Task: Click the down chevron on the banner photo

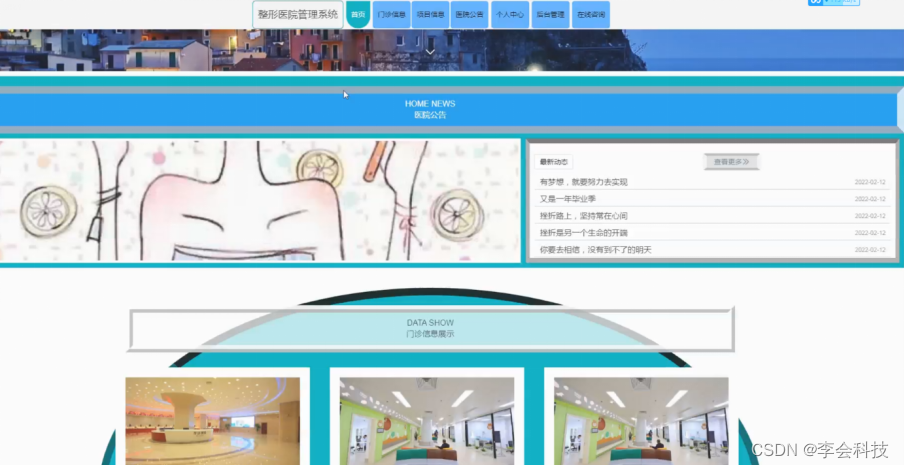Action: [x=430, y=52]
